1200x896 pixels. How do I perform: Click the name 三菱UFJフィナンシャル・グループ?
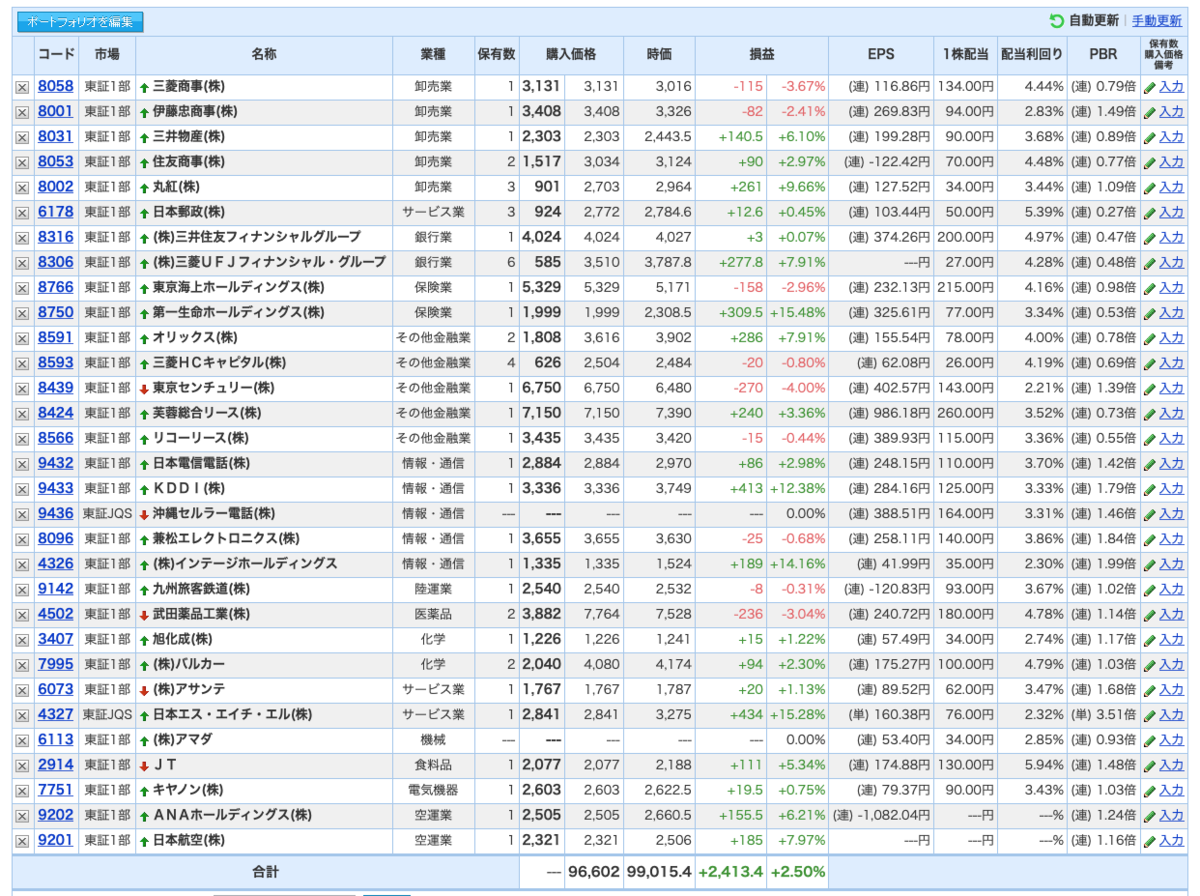pyautogui.click(x=269, y=262)
